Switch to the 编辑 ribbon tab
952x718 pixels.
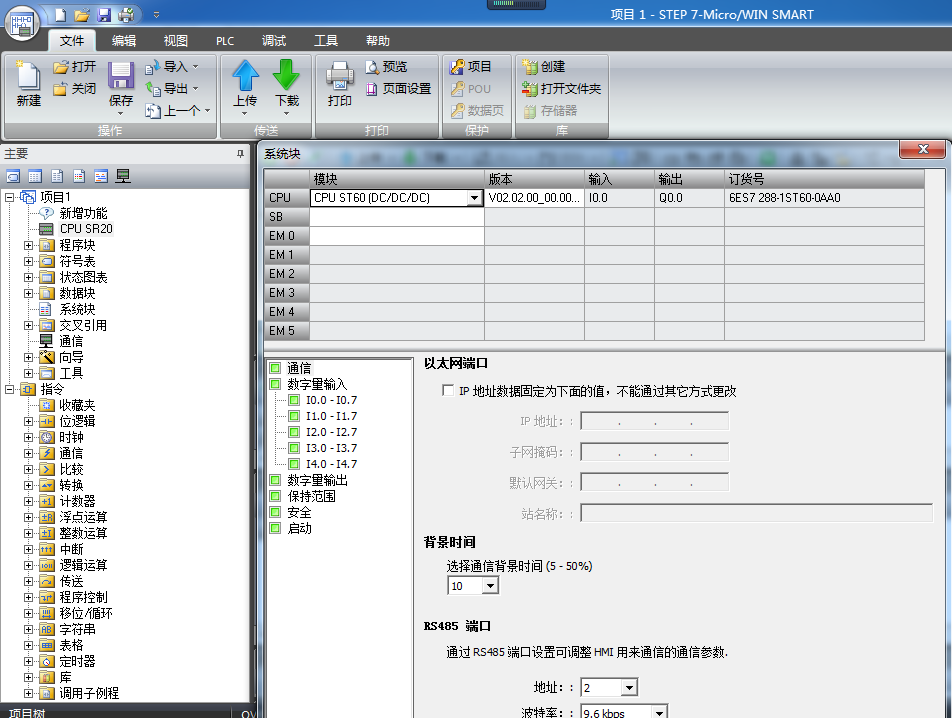click(x=124, y=41)
